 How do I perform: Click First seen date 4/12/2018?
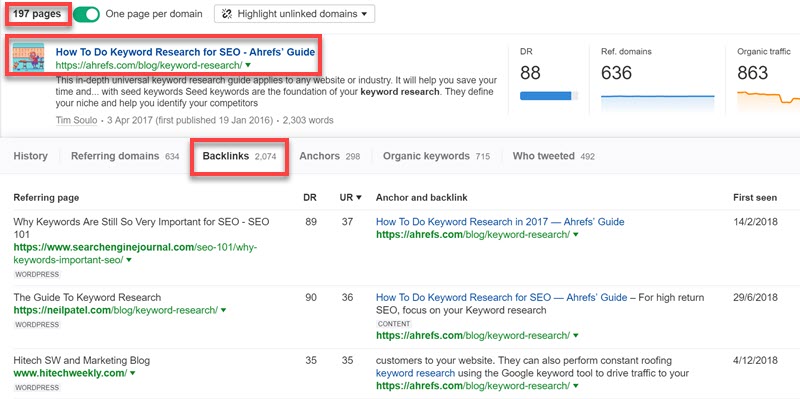point(756,361)
